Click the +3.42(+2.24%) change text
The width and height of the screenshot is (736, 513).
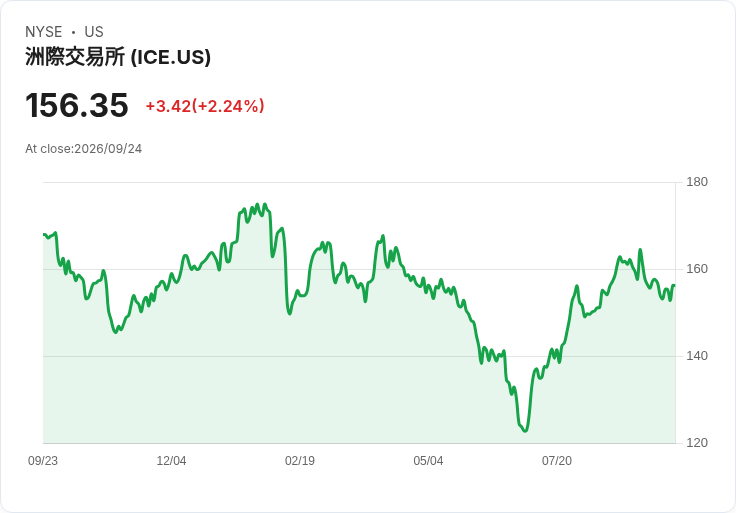coord(205,106)
